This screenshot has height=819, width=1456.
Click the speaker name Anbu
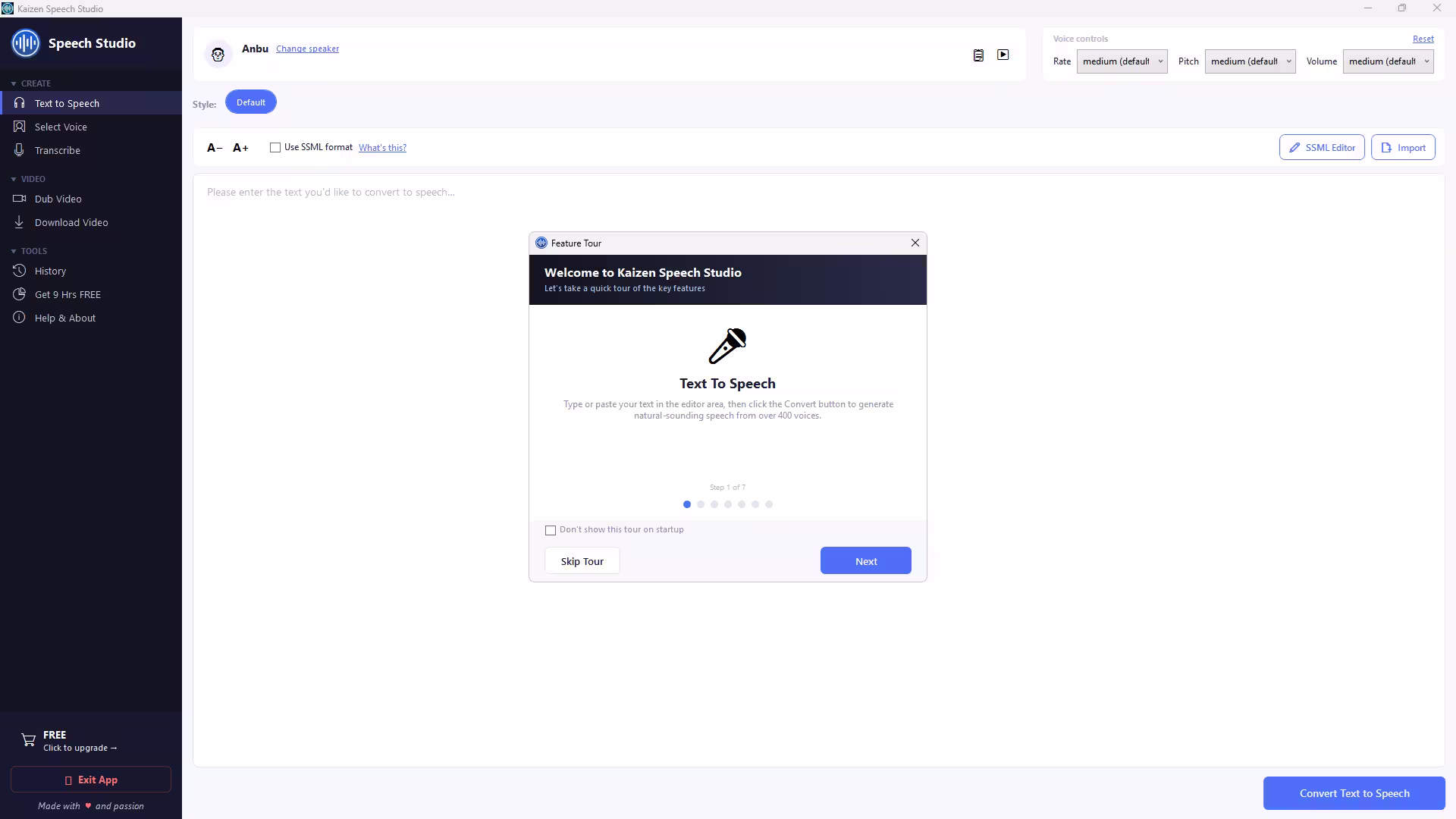pyautogui.click(x=255, y=49)
